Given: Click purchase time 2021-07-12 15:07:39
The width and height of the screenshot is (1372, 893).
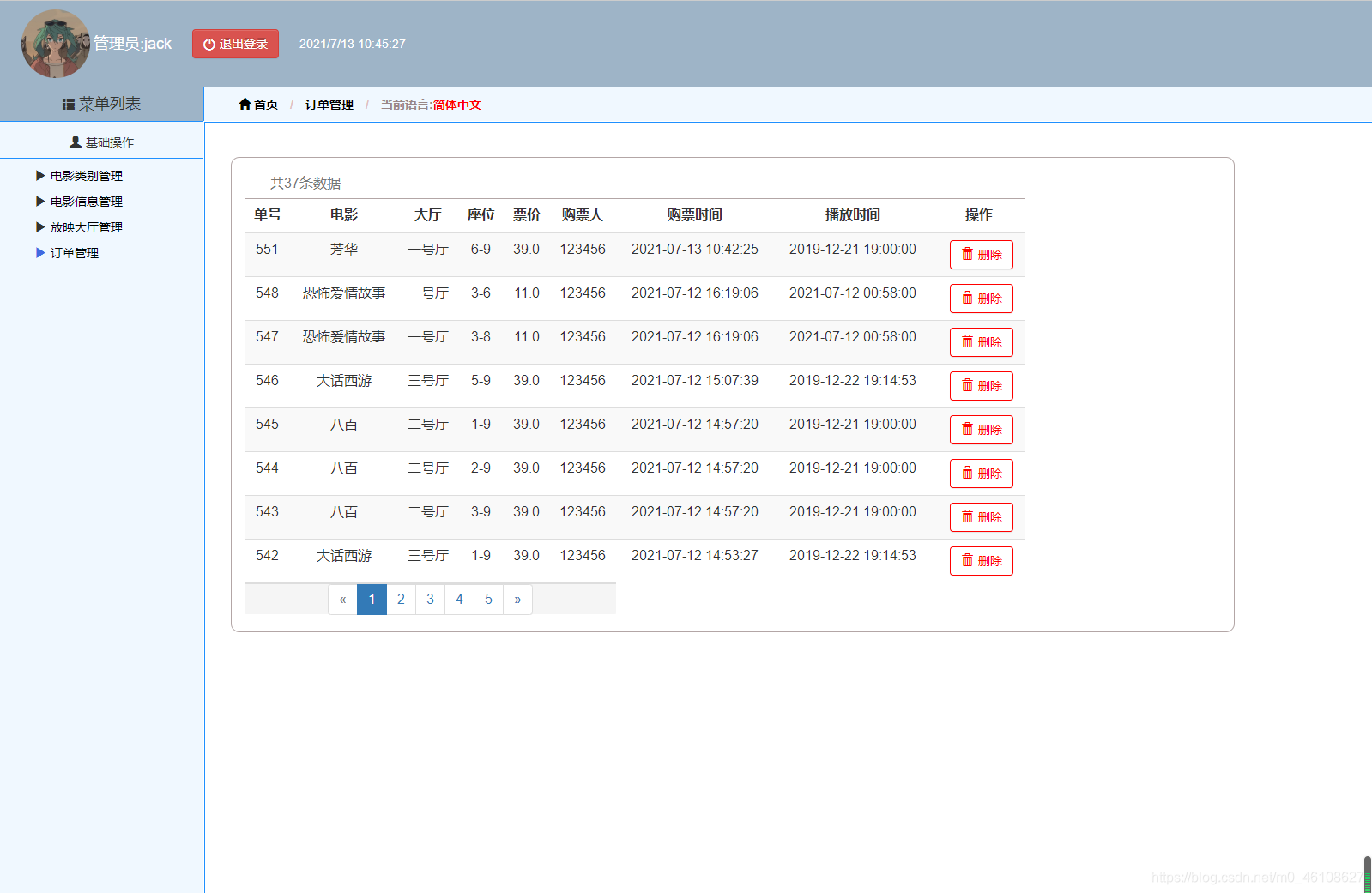Looking at the screenshot, I should pyautogui.click(x=695, y=381).
